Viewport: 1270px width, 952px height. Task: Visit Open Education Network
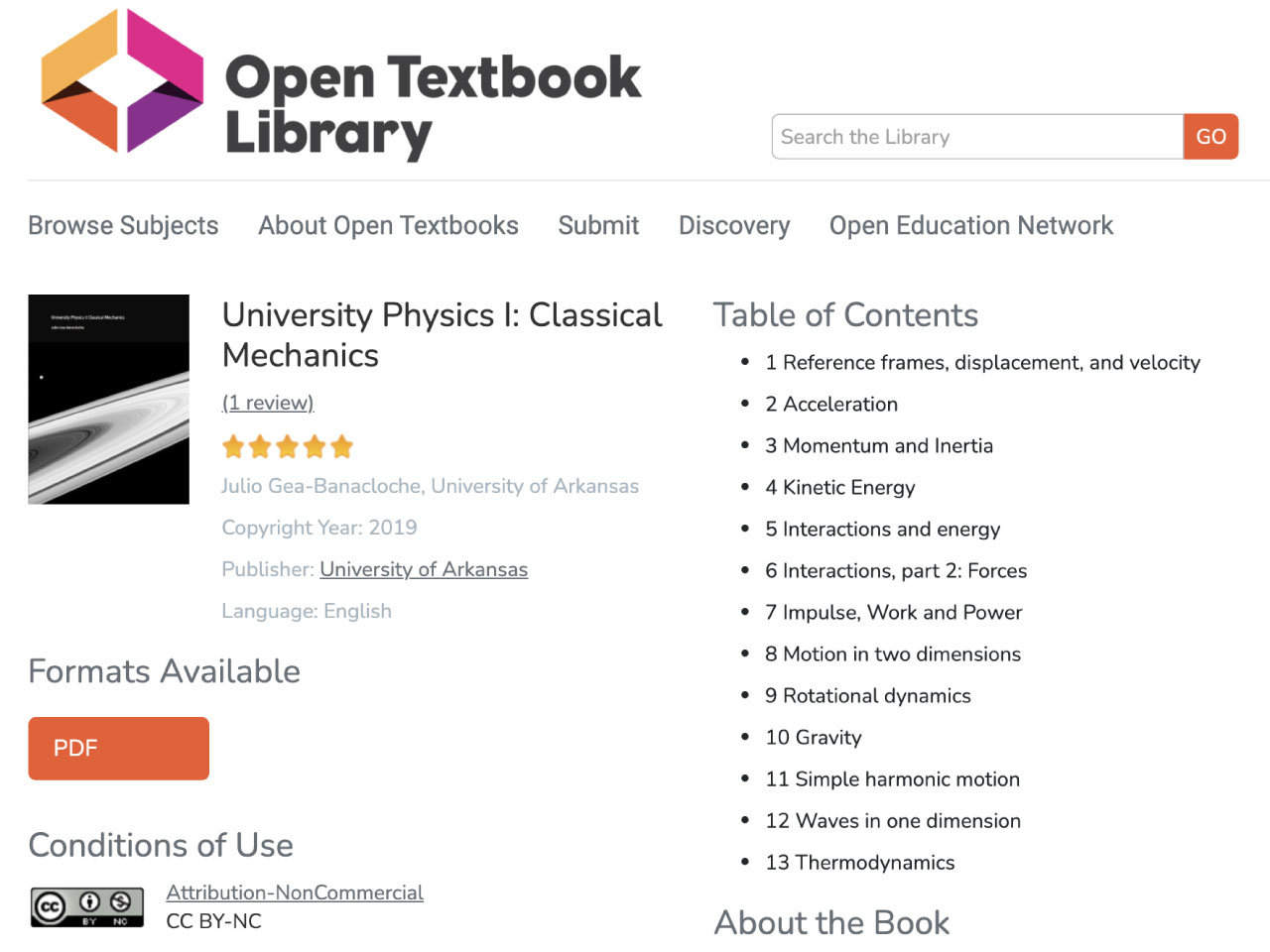970,225
